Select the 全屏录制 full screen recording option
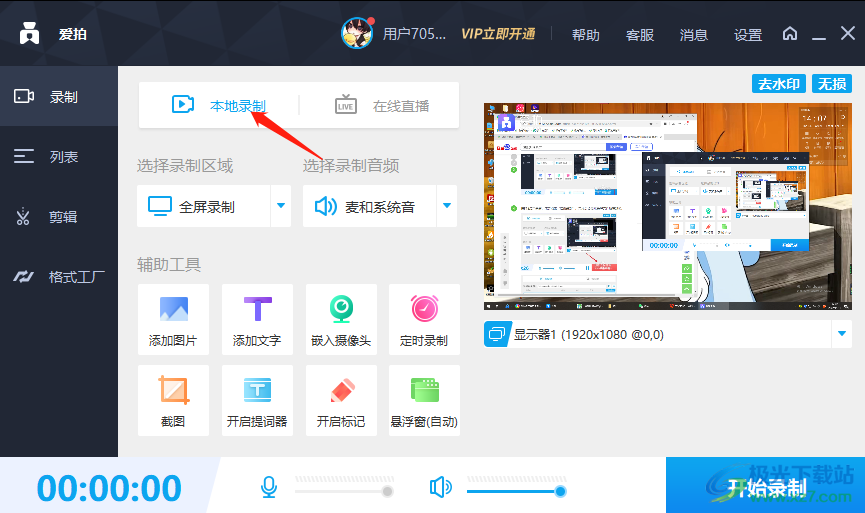This screenshot has height=513, width=865. coord(204,206)
